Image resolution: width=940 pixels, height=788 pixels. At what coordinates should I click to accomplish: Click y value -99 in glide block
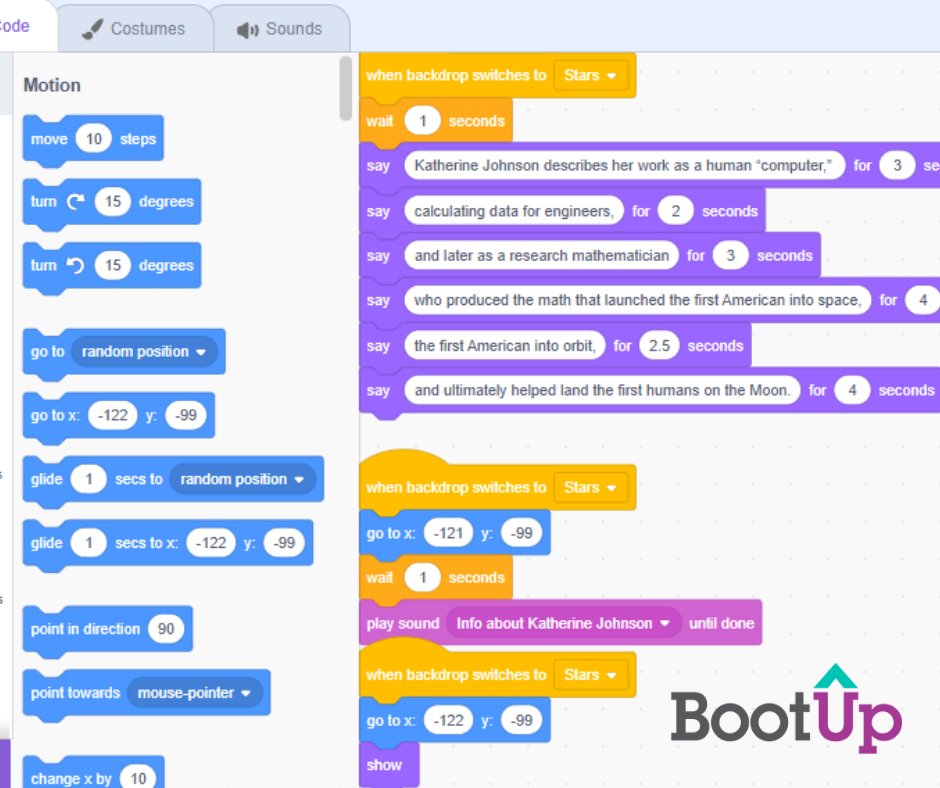coord(284,543)
